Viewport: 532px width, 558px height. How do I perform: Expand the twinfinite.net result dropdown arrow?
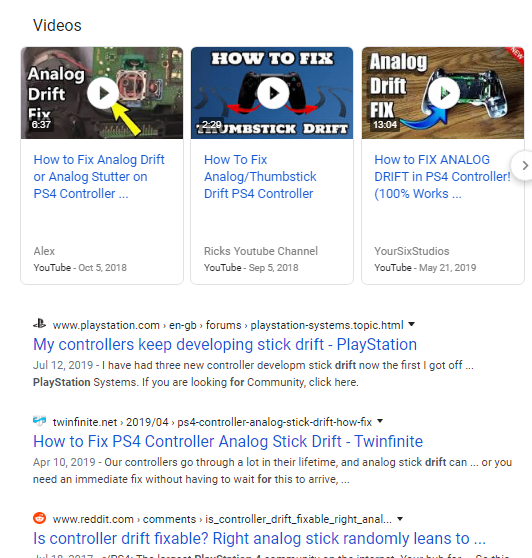point(380,421)
